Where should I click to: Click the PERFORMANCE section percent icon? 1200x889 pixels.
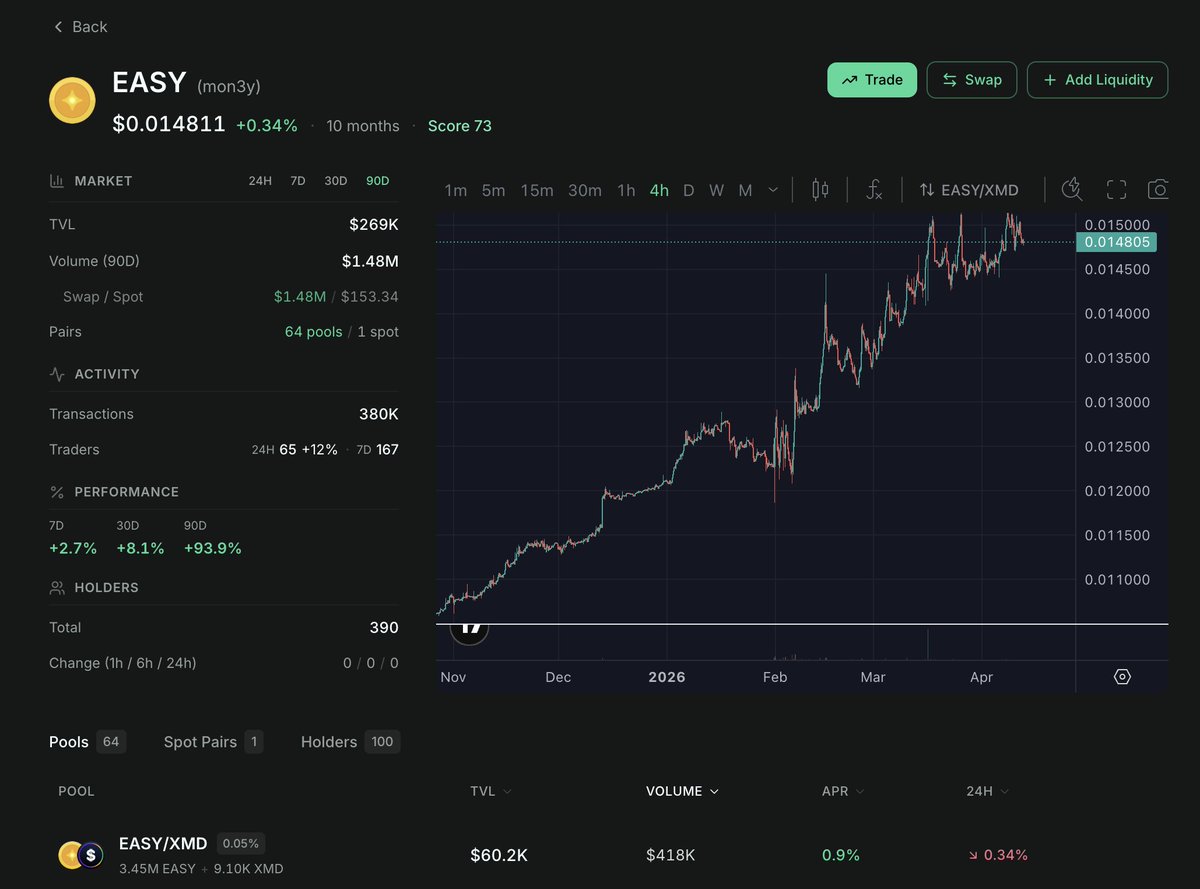pos(57,492)
